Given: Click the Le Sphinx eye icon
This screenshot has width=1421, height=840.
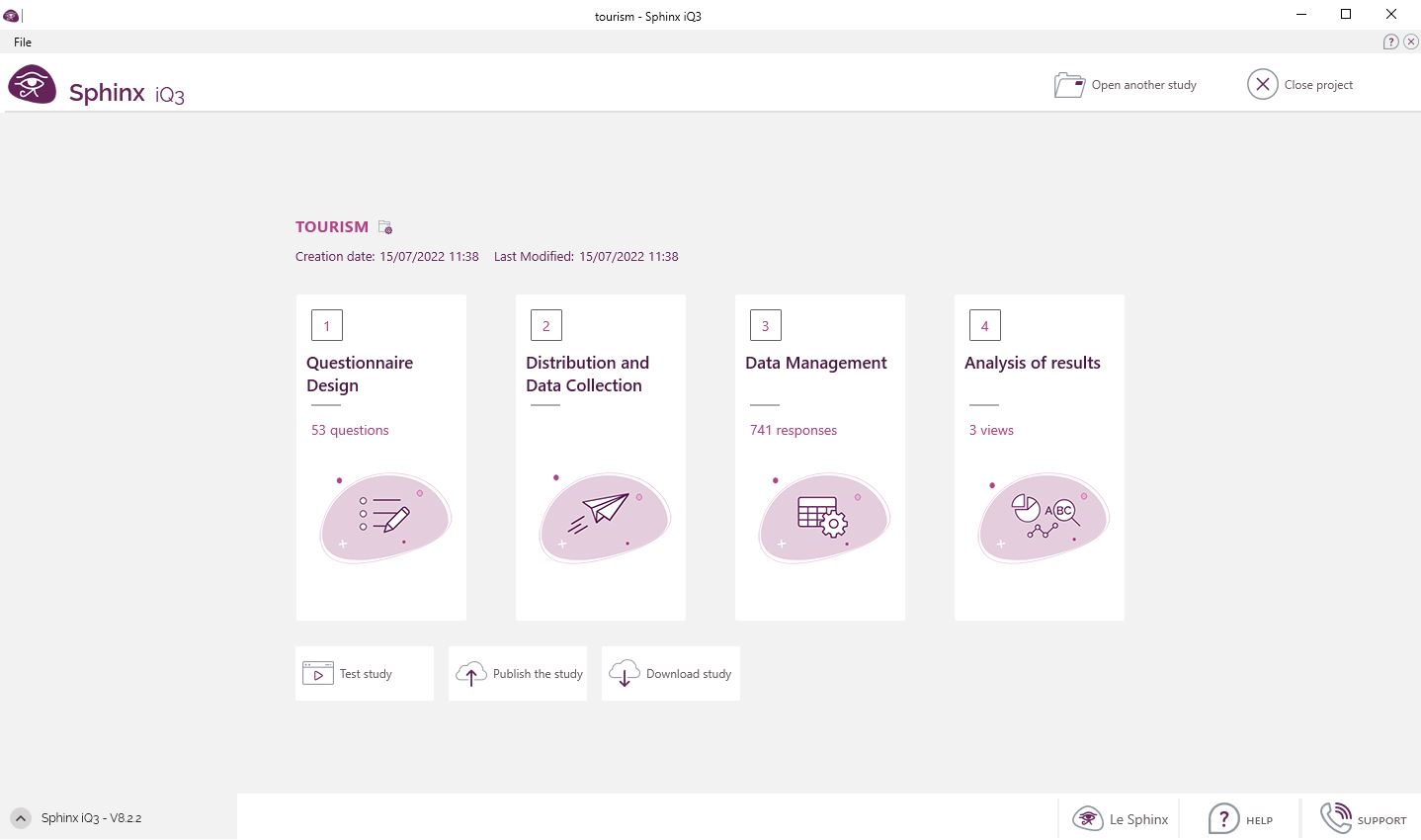Looking at the screenshot, I should point(1088,818).
